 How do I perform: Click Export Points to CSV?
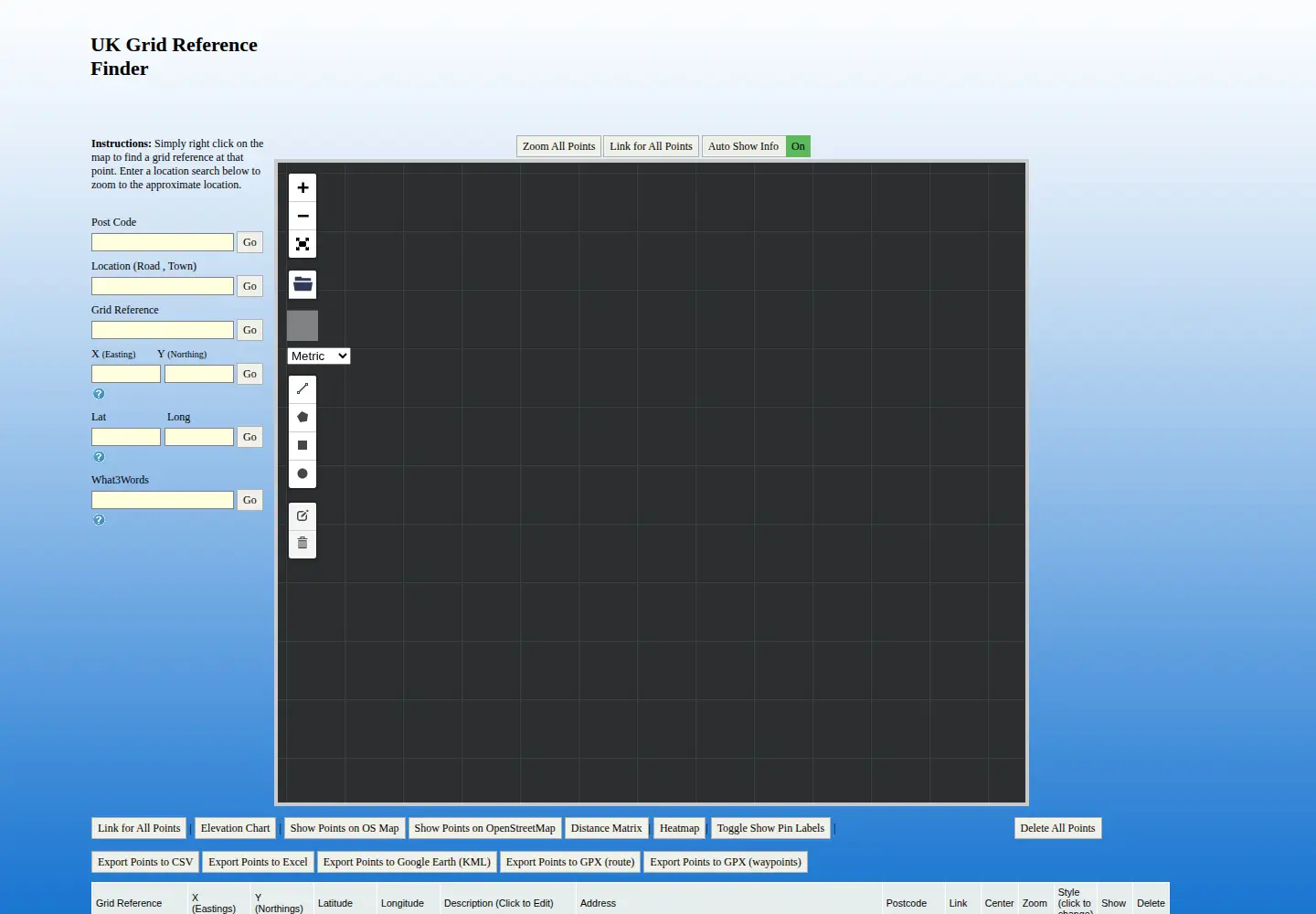click(145, 862)
